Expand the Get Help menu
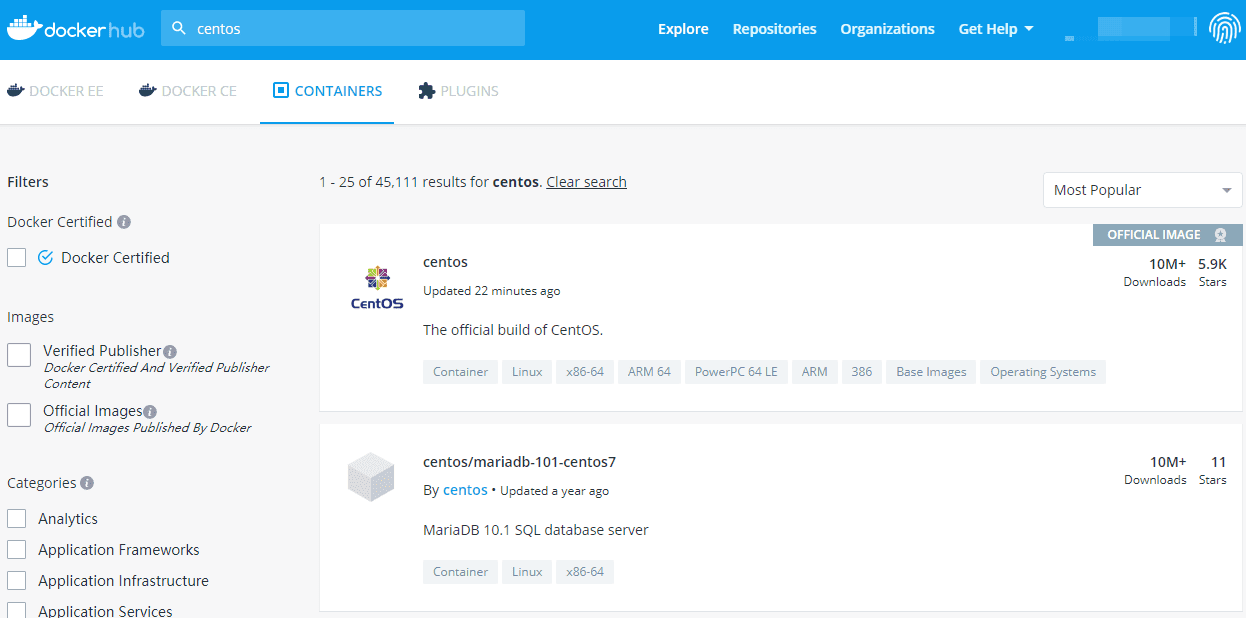This screenshot has width=1246, height=618. click(996, 29)
